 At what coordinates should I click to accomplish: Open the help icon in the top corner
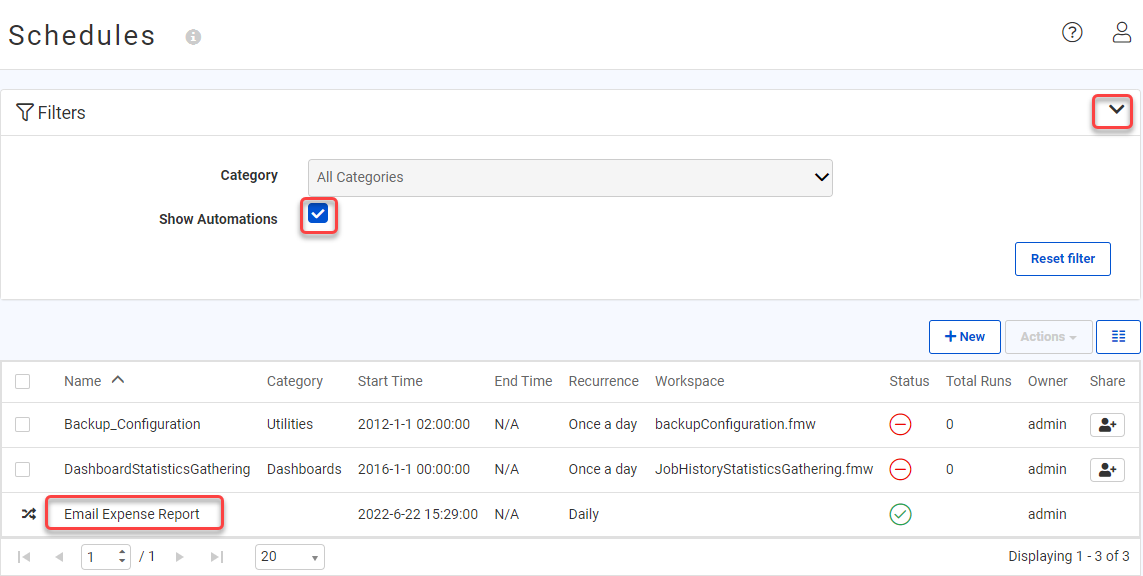(x=1072, y=32)
